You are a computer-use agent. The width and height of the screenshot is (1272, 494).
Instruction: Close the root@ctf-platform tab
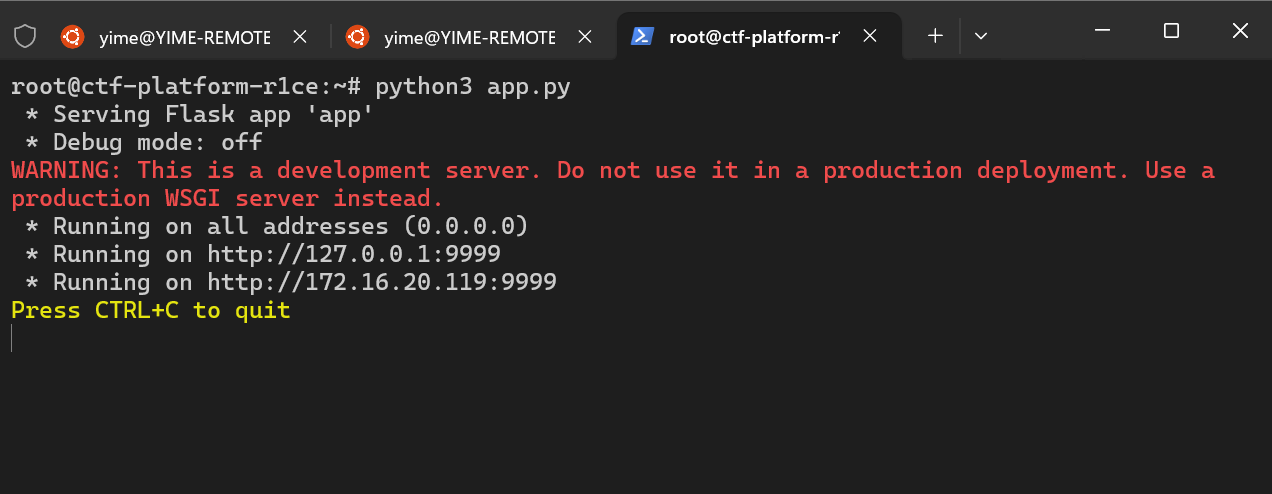(870, 37)
